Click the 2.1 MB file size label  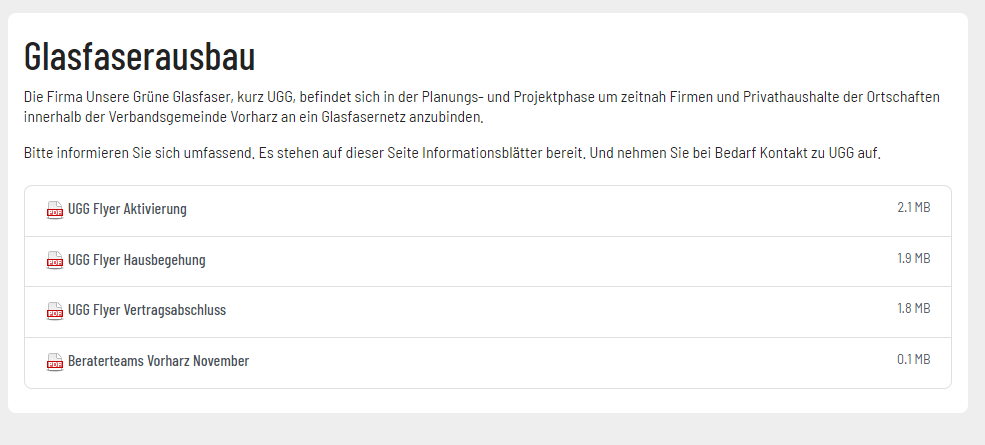coord(913,208)
